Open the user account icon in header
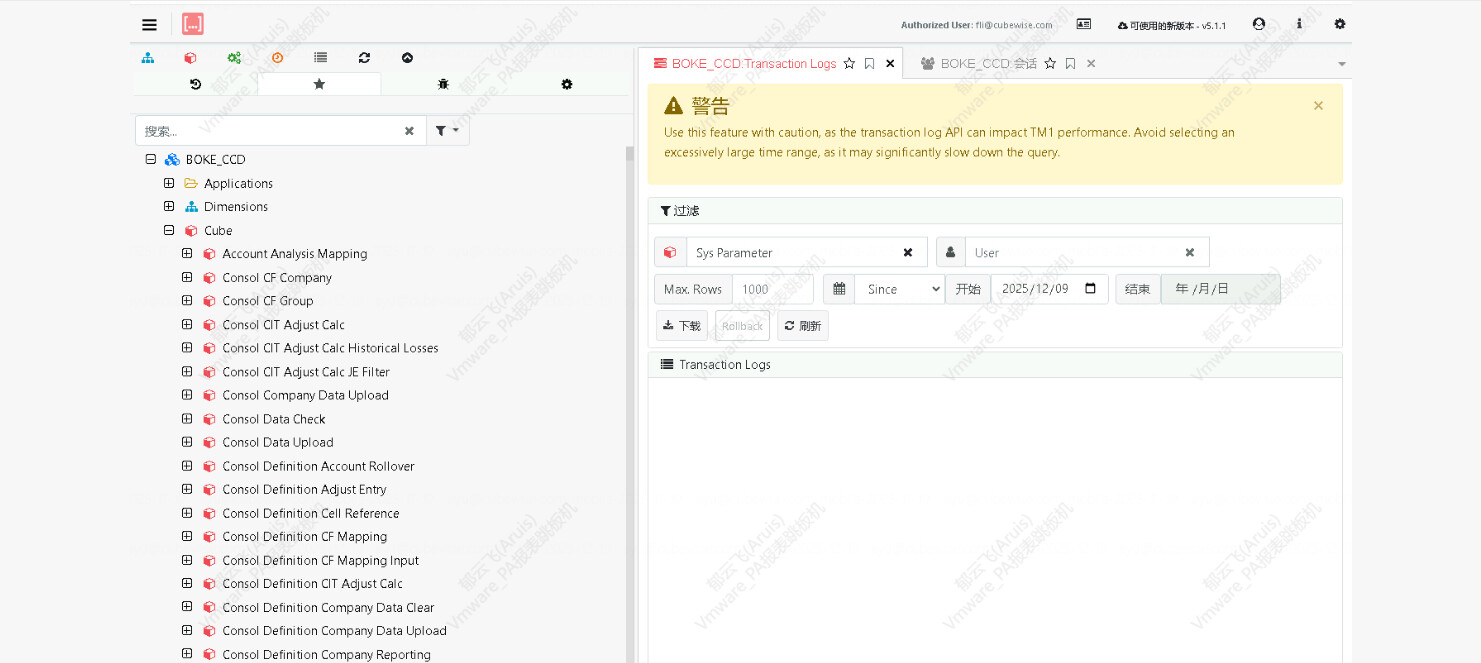 click(x=1258, y=24)
